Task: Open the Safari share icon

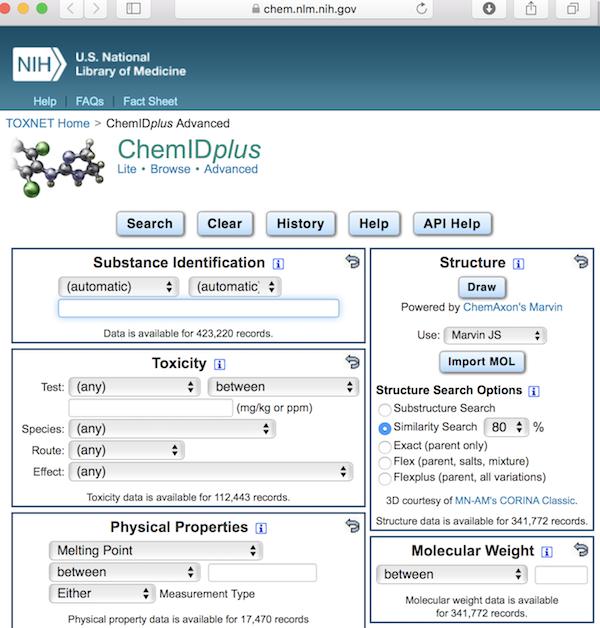Action: (x=531, y=8)
